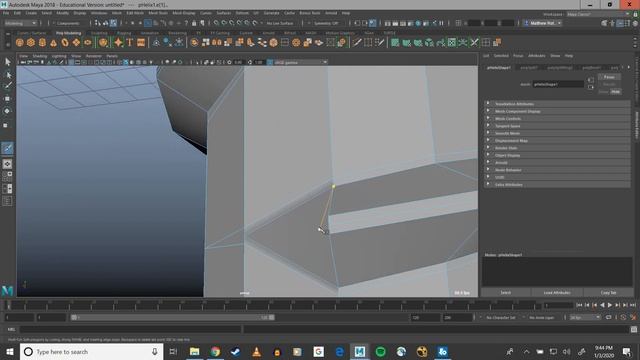Toggle the Modeling Toolkit panel icon
This screenshot has height=360, width=640.
604,23
